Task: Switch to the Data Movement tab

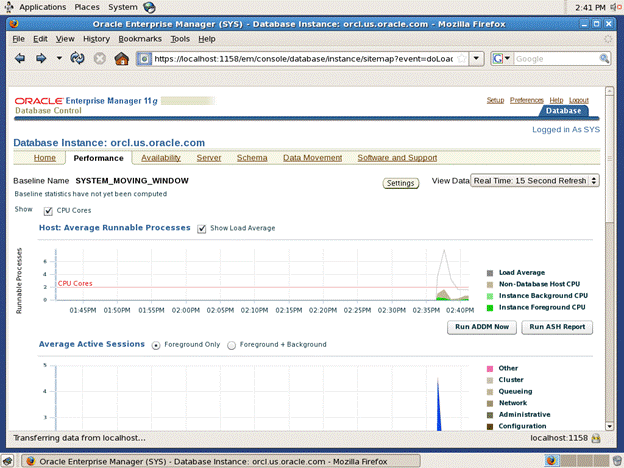Action: pos(312,158)
